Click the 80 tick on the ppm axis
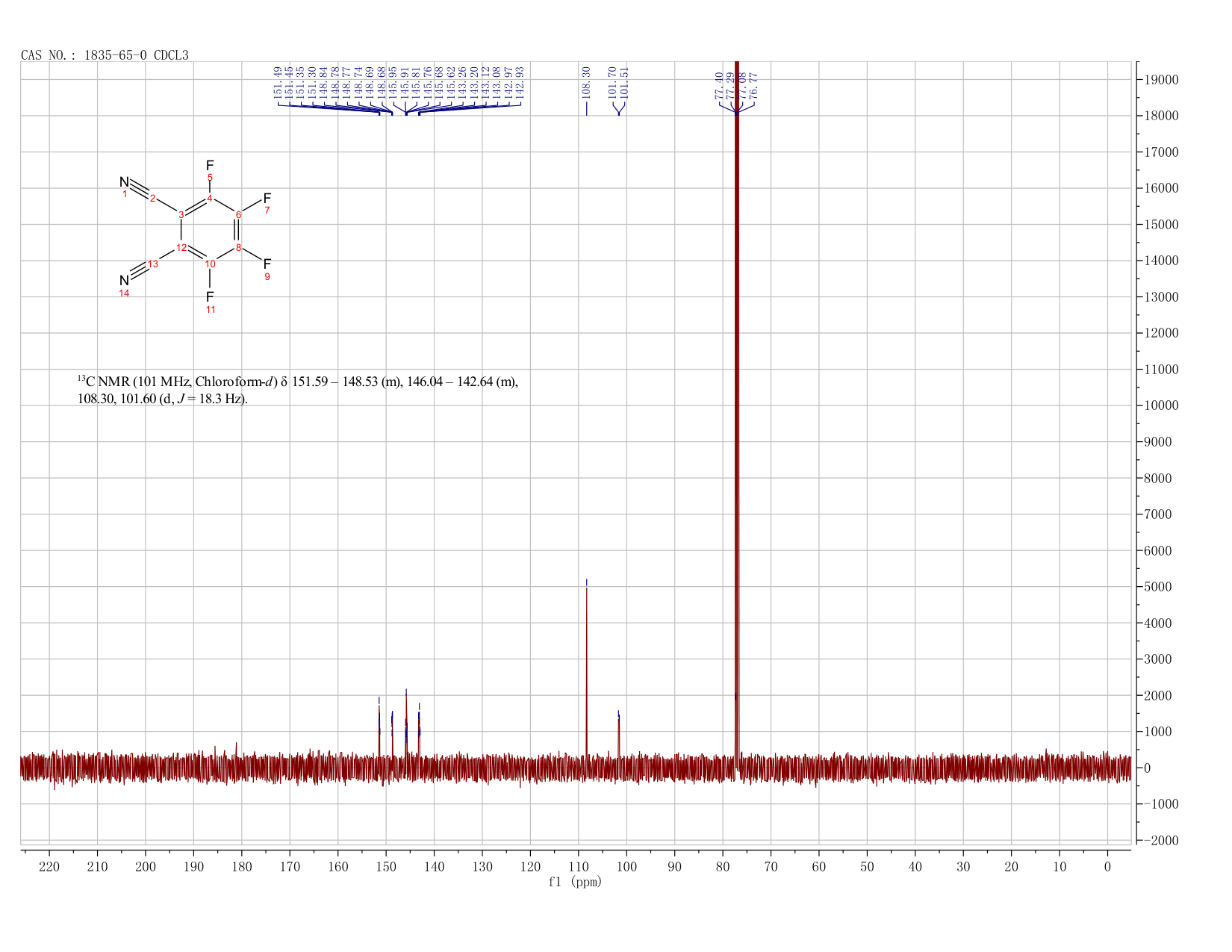The image size is (1232, 952). pyautogui.click(x=723, y=866)
